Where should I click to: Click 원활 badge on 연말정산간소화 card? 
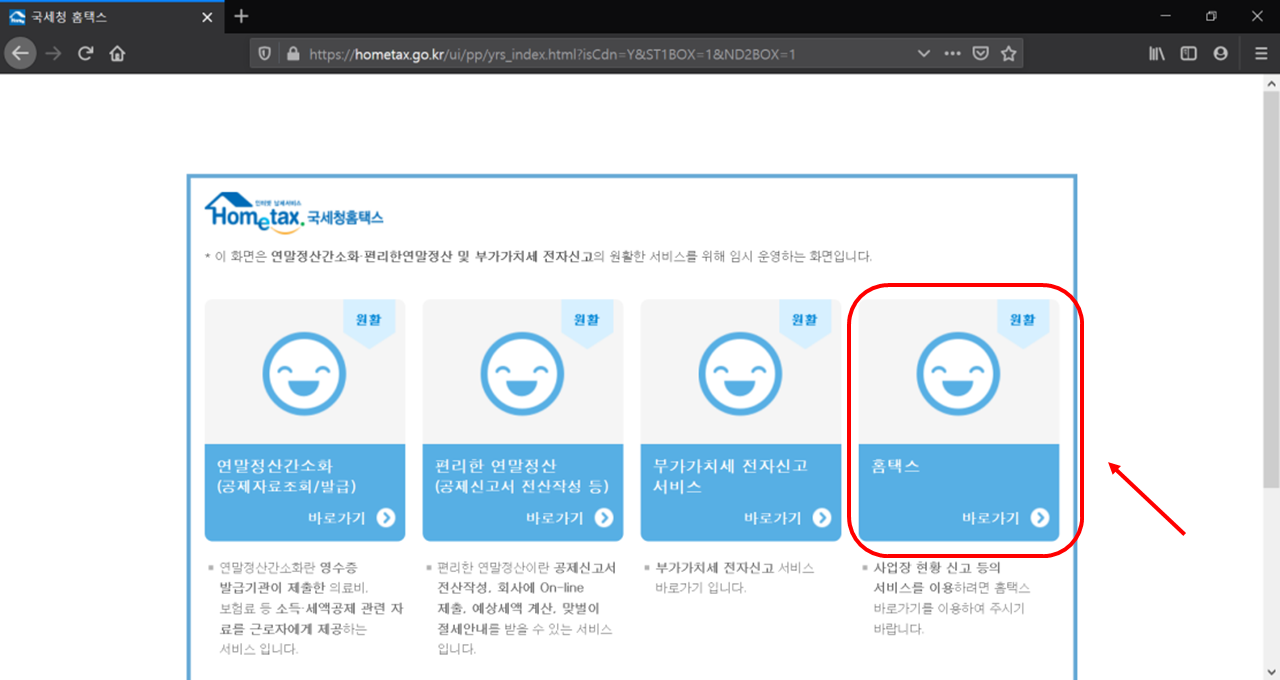tap(369, 321)
